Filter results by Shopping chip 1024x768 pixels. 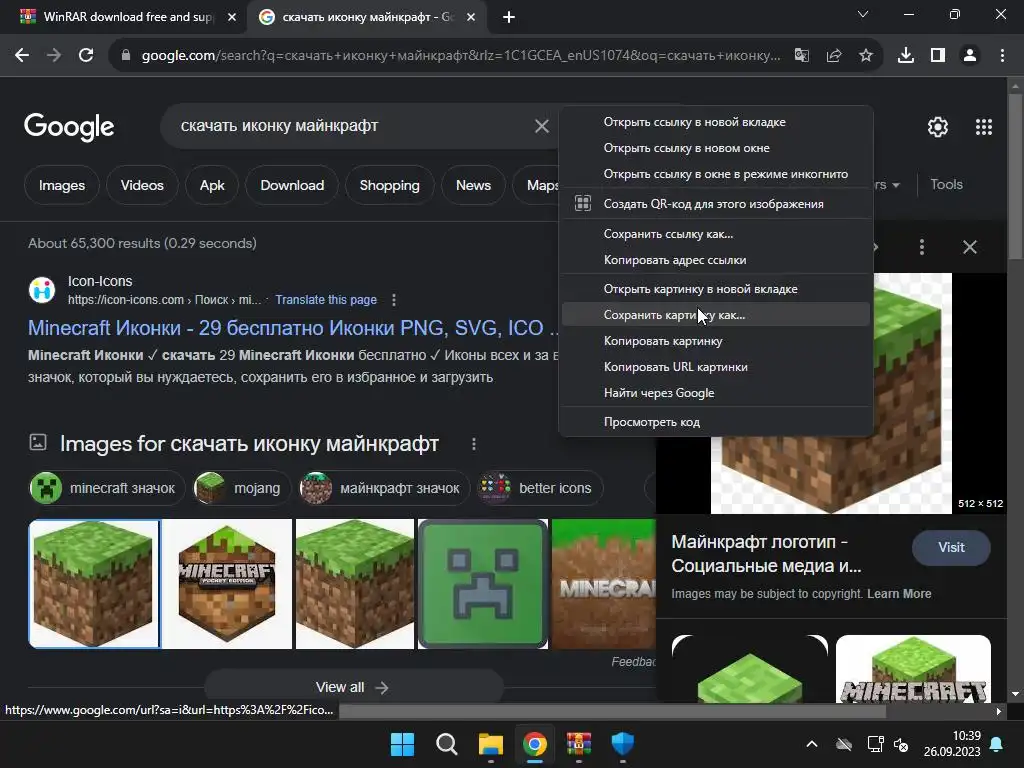tap(389, 185)
